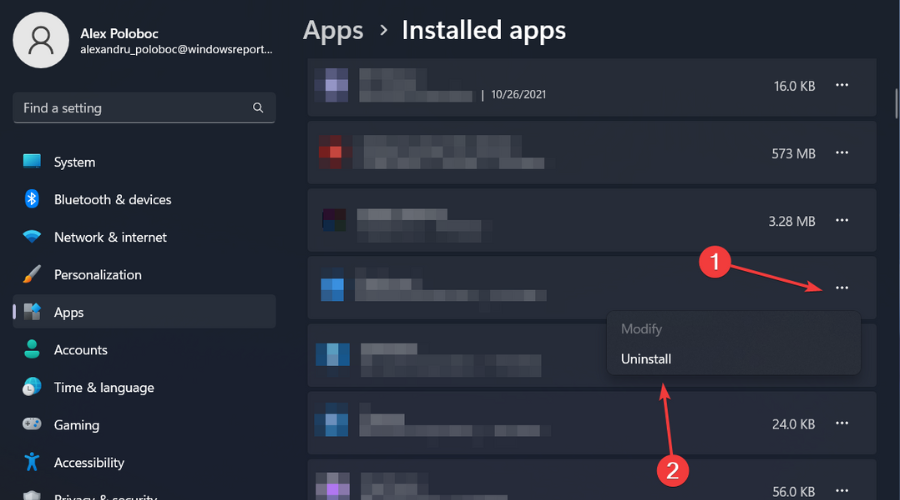
Task: Select the Apps category label
Action: pos(69,312)
